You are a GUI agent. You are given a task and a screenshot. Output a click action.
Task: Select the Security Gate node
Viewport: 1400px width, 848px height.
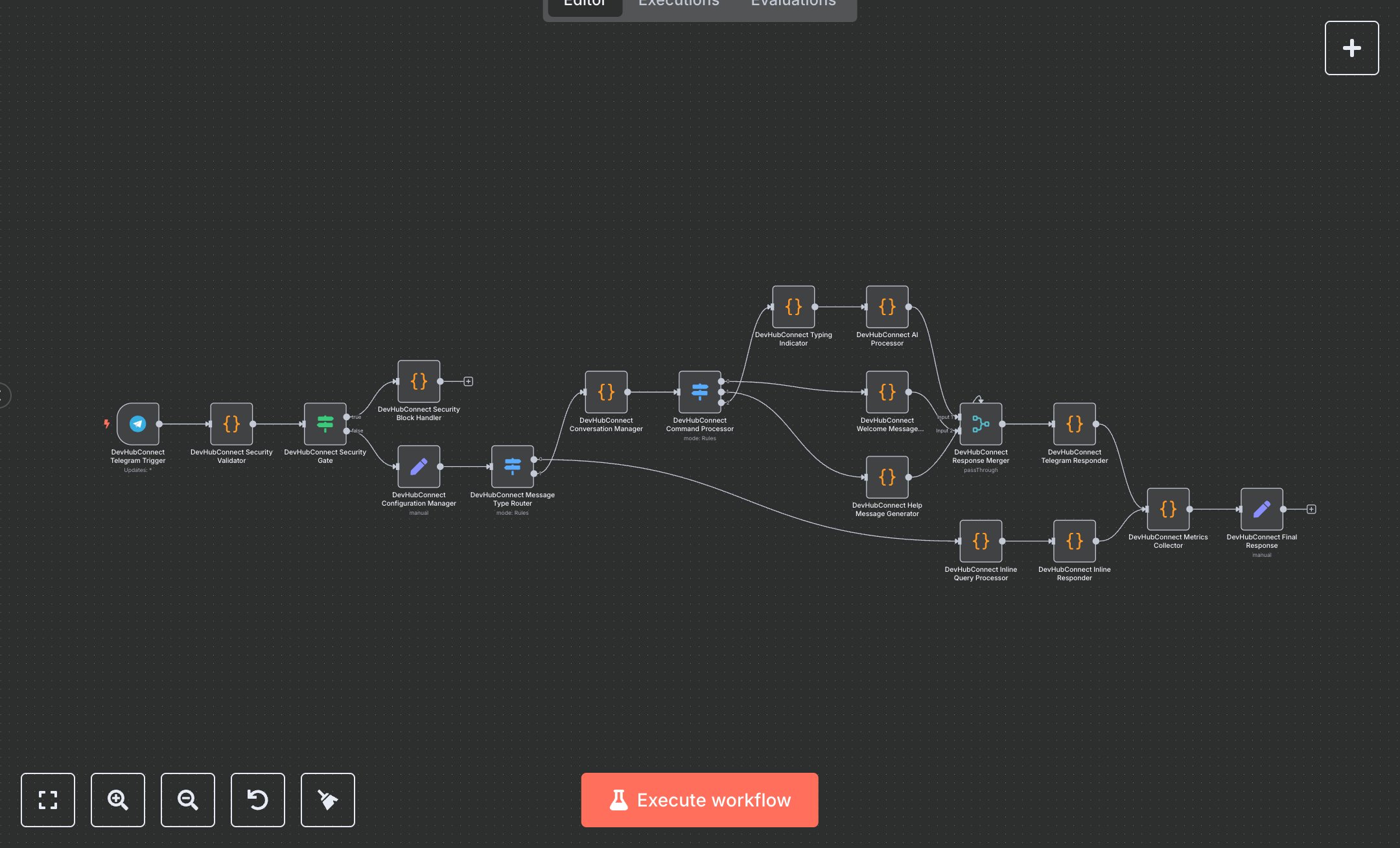pyautogui.click(x=325, y=424)
